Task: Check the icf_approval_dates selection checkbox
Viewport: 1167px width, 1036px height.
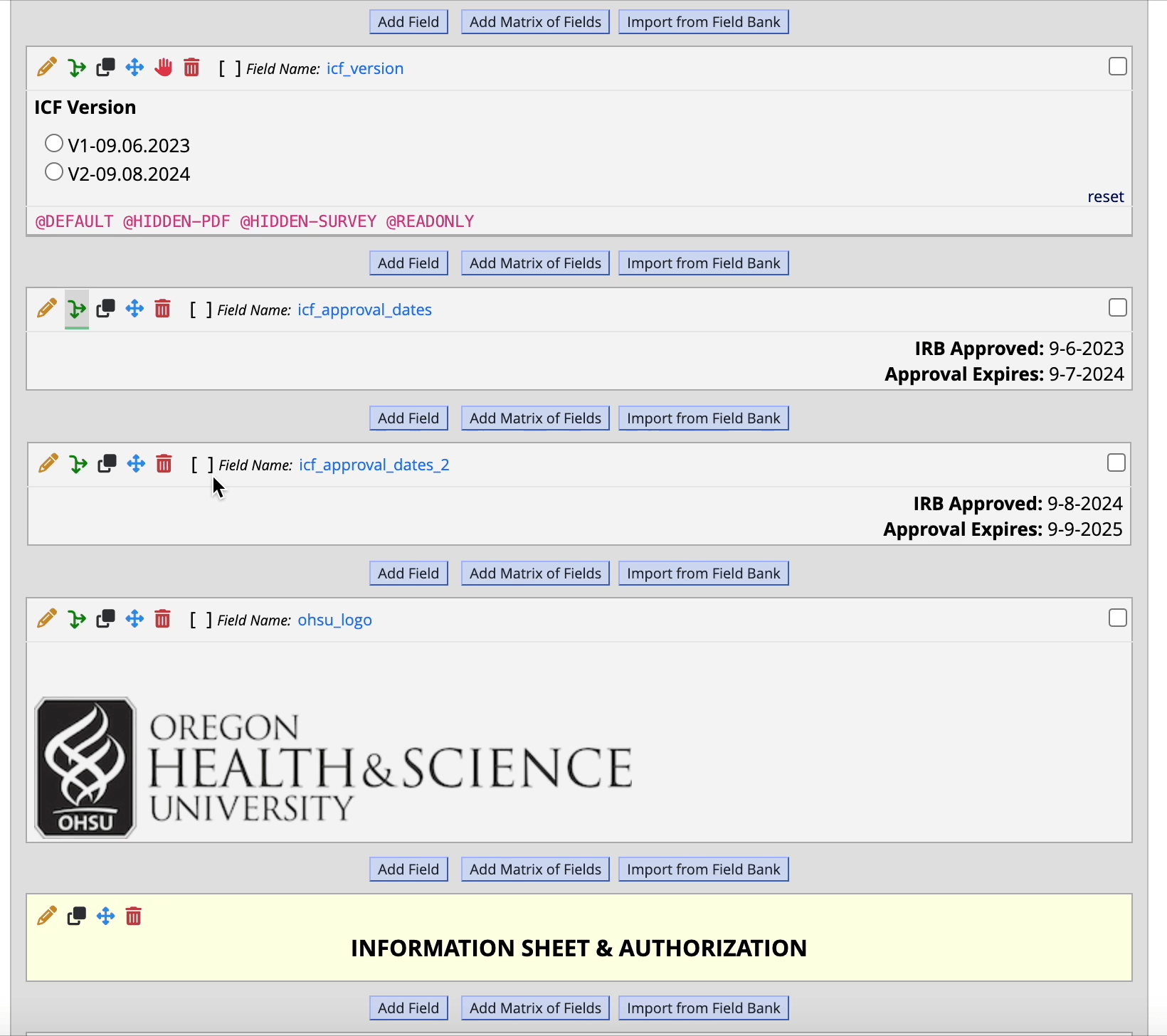Action: tap(1118, 308)
